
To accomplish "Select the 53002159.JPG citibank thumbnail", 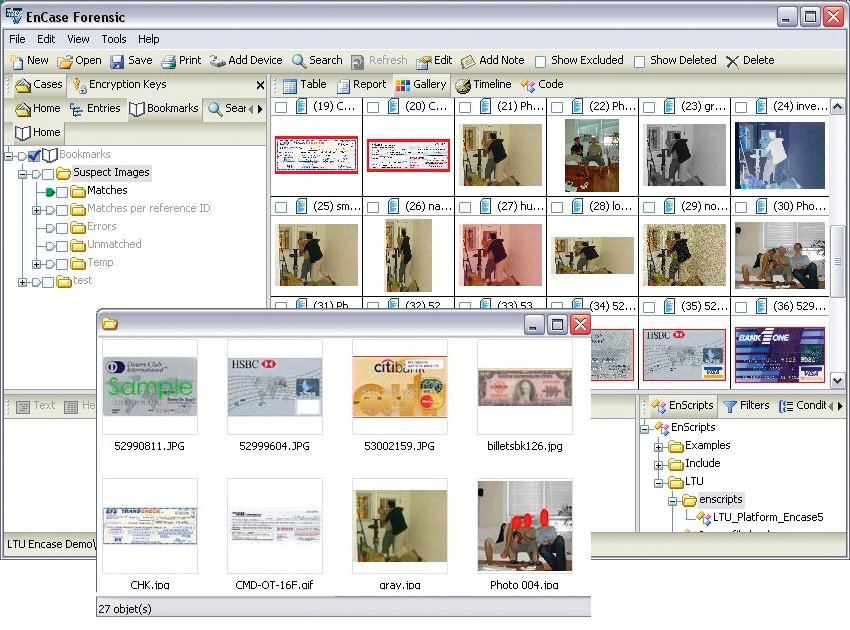I will coord(399,387).
